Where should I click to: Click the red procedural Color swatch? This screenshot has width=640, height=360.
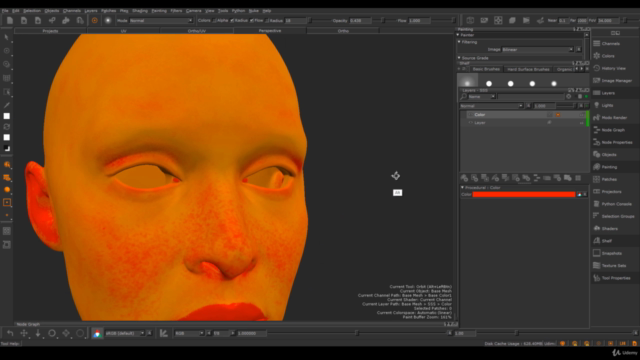pyautogui.click(x=524, y=194)
